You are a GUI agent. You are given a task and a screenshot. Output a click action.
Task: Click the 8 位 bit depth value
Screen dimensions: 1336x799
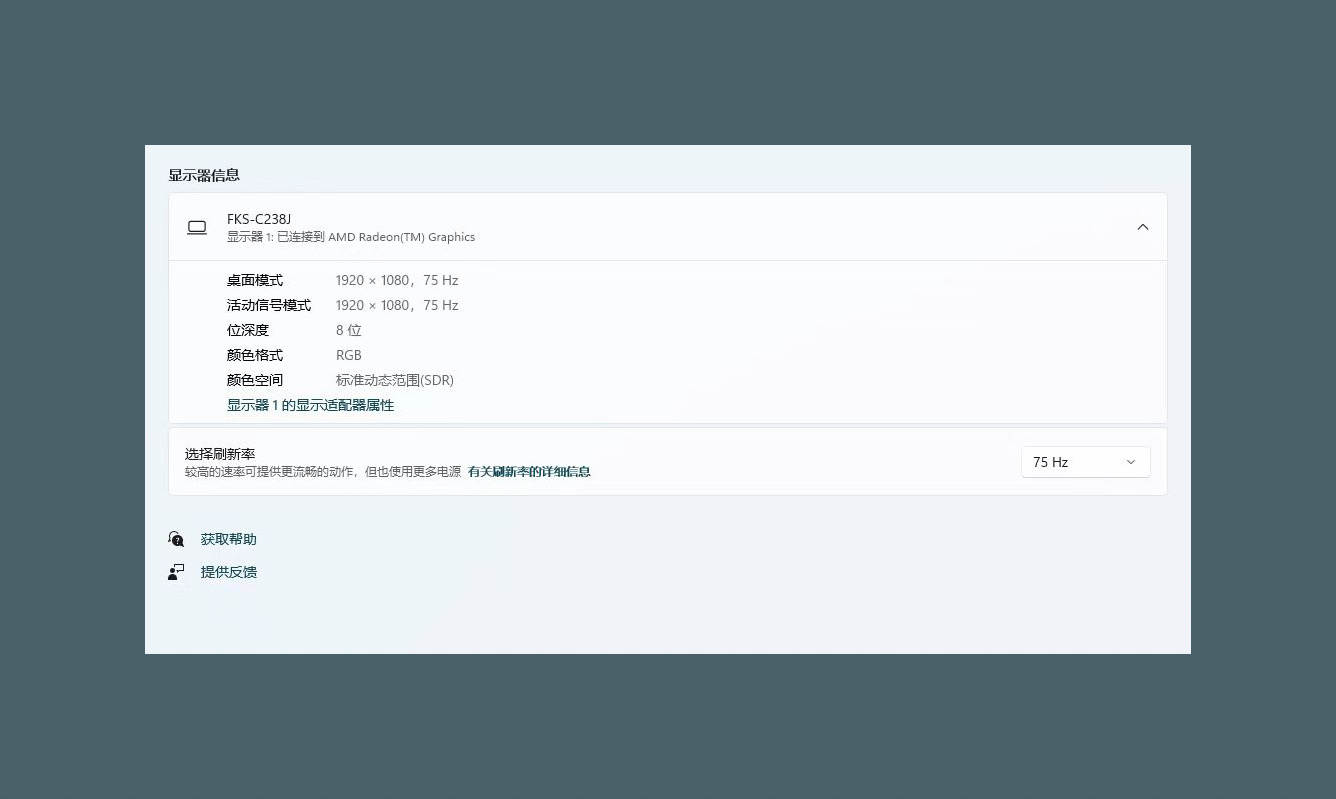click(x=348, y=330)
